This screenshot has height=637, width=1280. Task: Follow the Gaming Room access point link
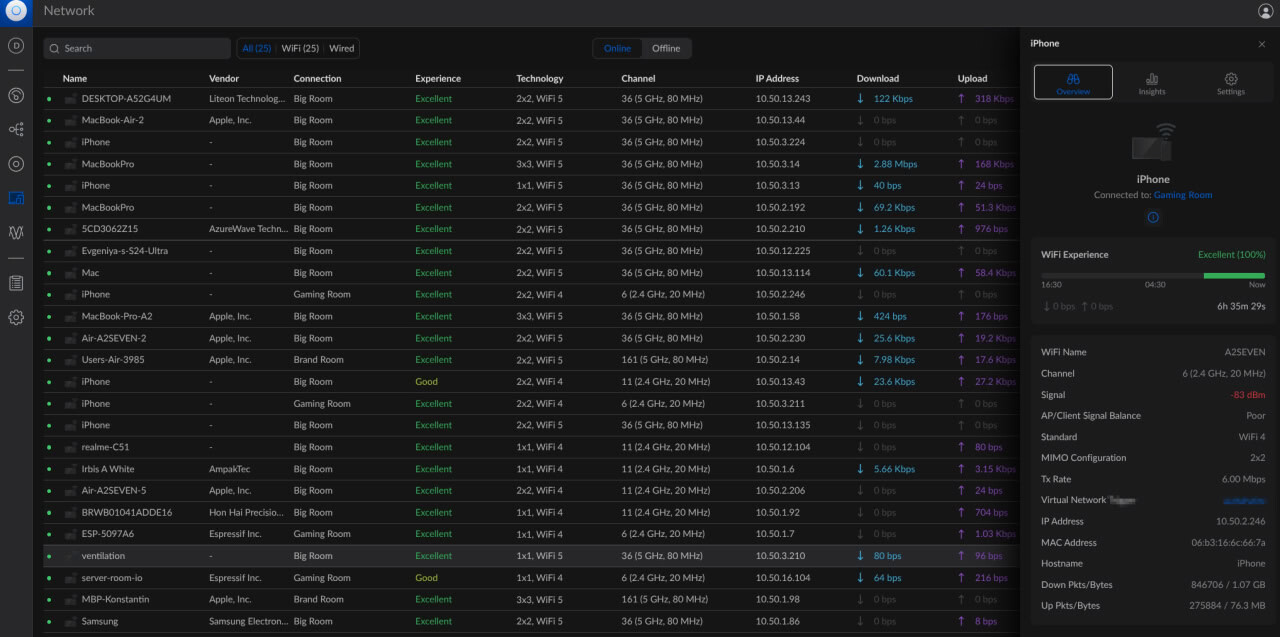pos(1183,195)
